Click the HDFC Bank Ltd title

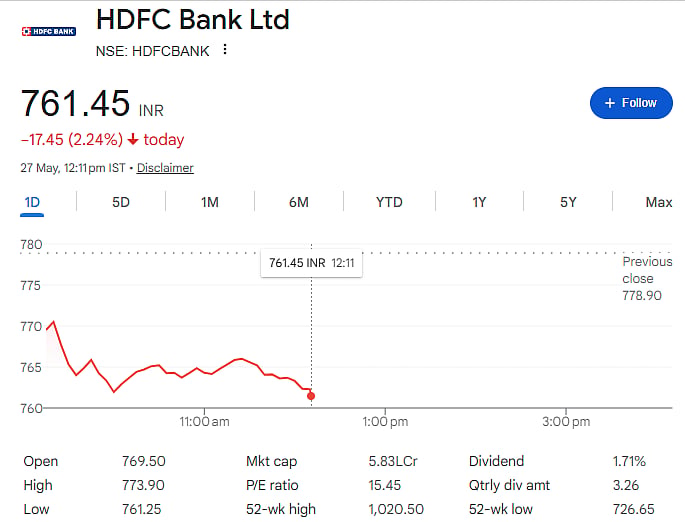tap(193, 20)
